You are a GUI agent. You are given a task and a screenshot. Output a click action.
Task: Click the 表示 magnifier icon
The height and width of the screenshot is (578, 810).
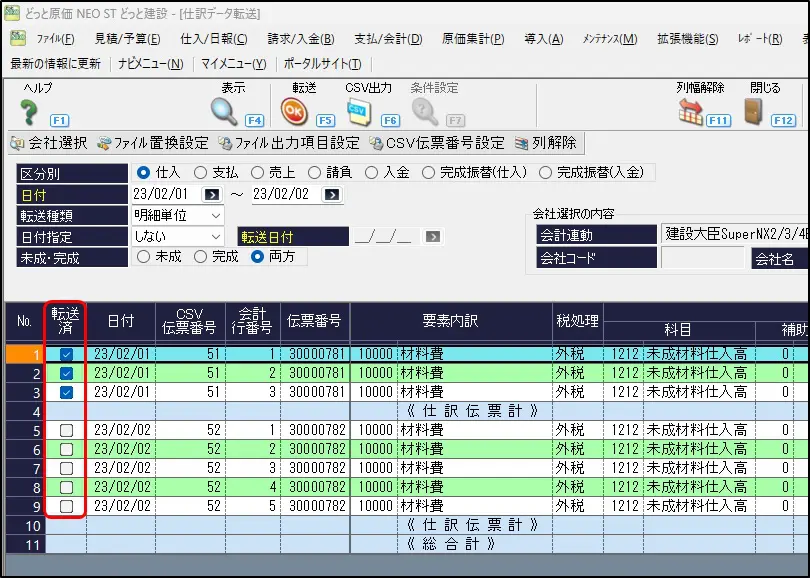click(x=223, y=110)
